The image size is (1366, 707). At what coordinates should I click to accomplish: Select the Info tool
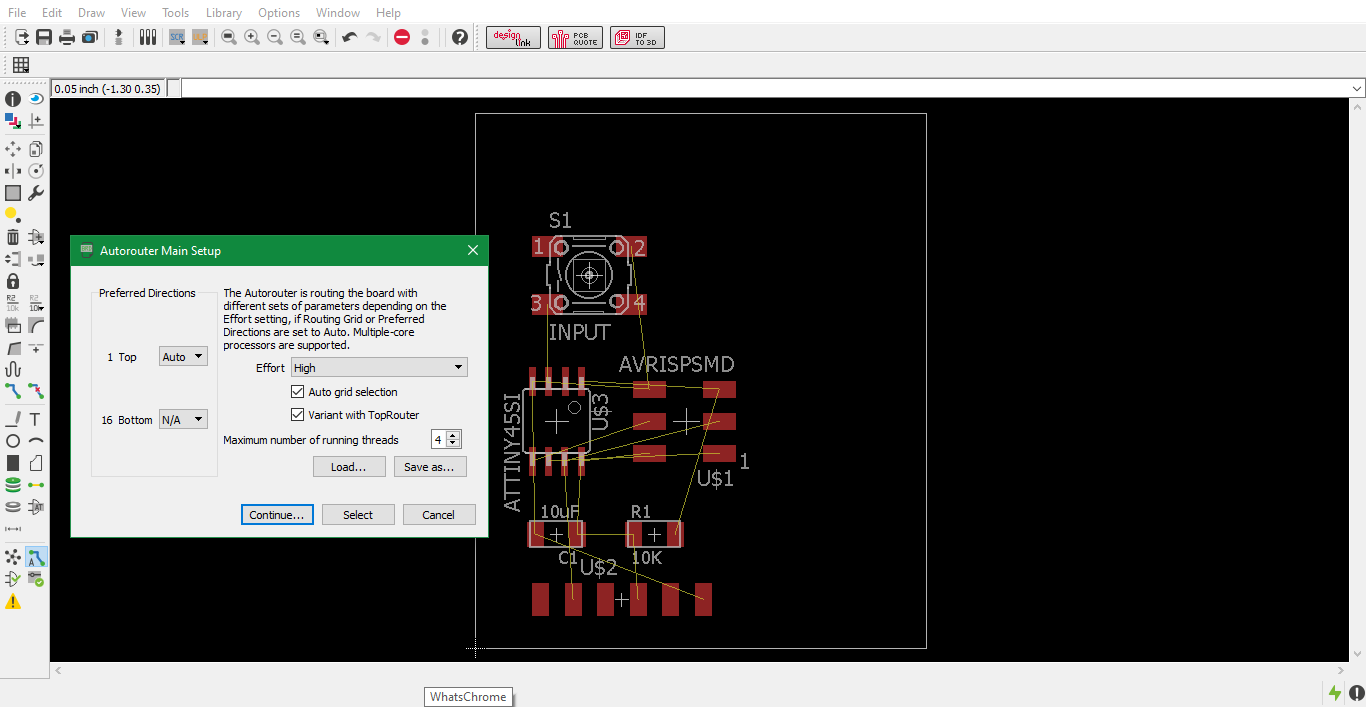pos(12,99)
